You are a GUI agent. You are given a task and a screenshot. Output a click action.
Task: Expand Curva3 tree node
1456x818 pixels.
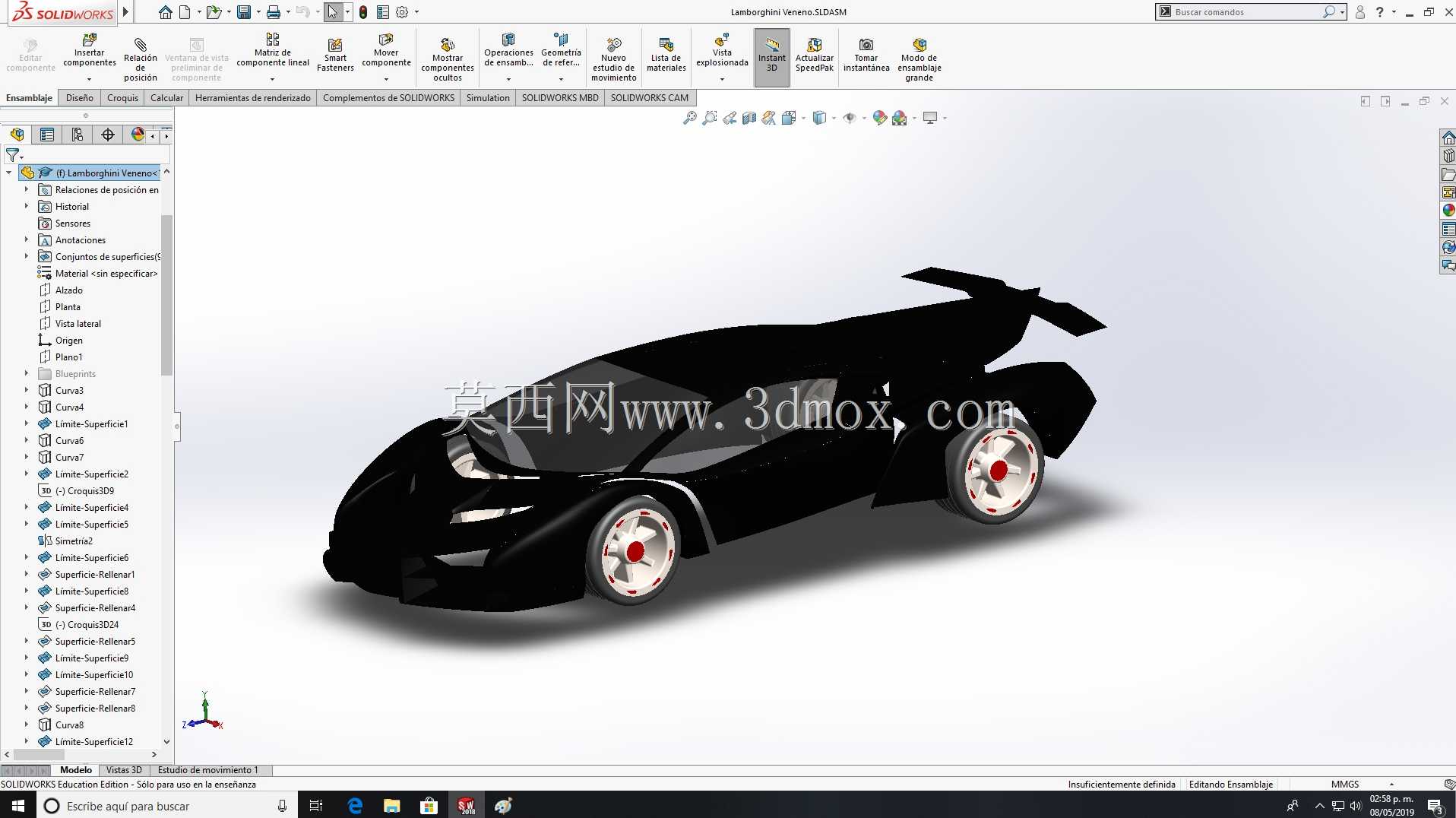coord(26,390)
